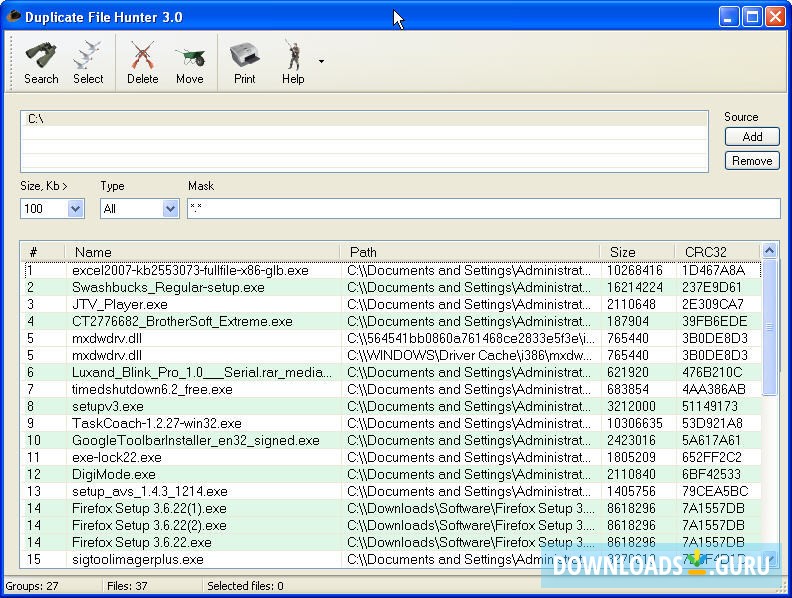Click the Path column header
The height and width of the screenshot is (598, 792).
click(363, 252)
